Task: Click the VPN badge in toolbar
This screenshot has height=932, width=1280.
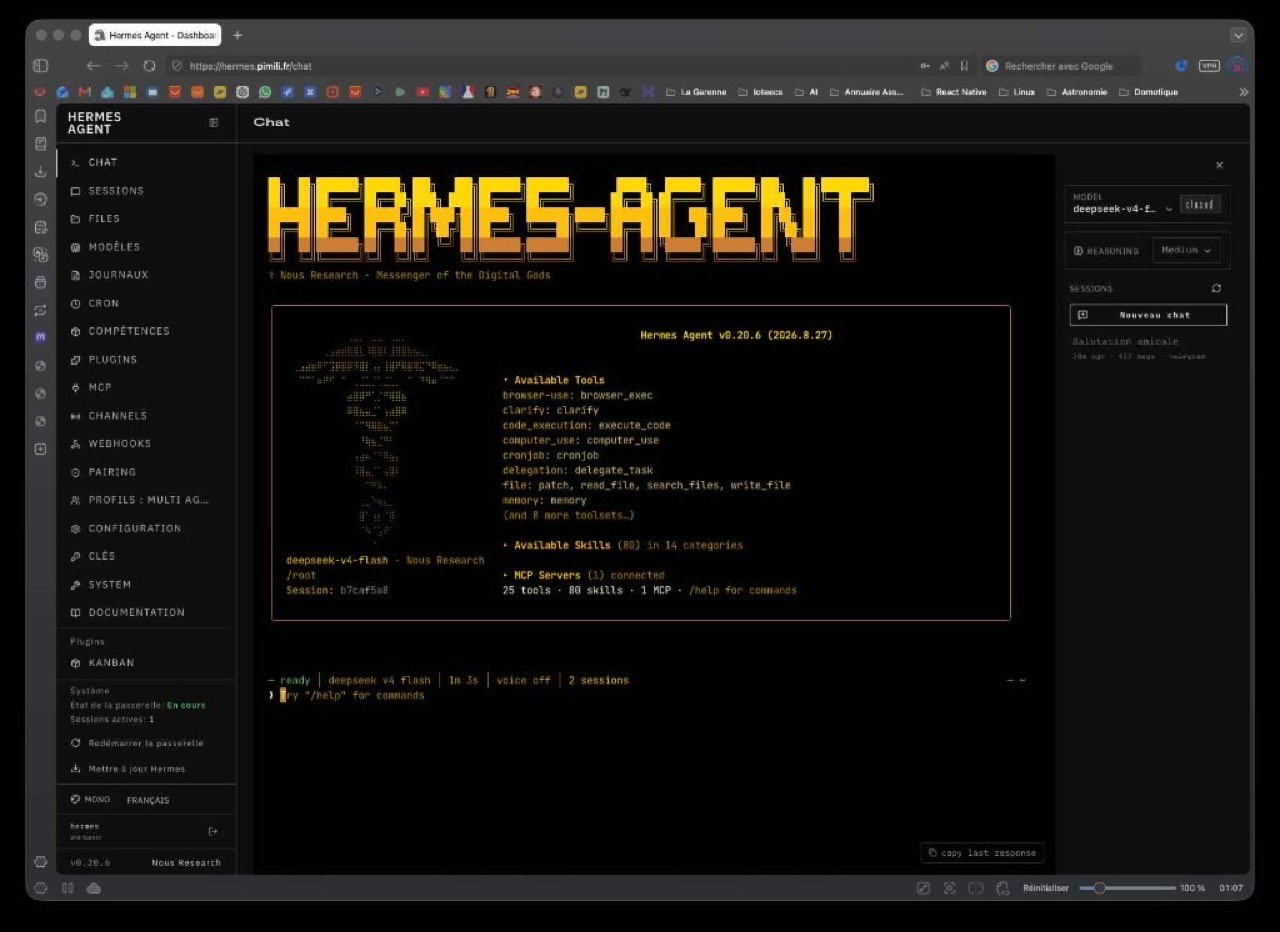Action: pyautogui.click(x=1209, y=66)
